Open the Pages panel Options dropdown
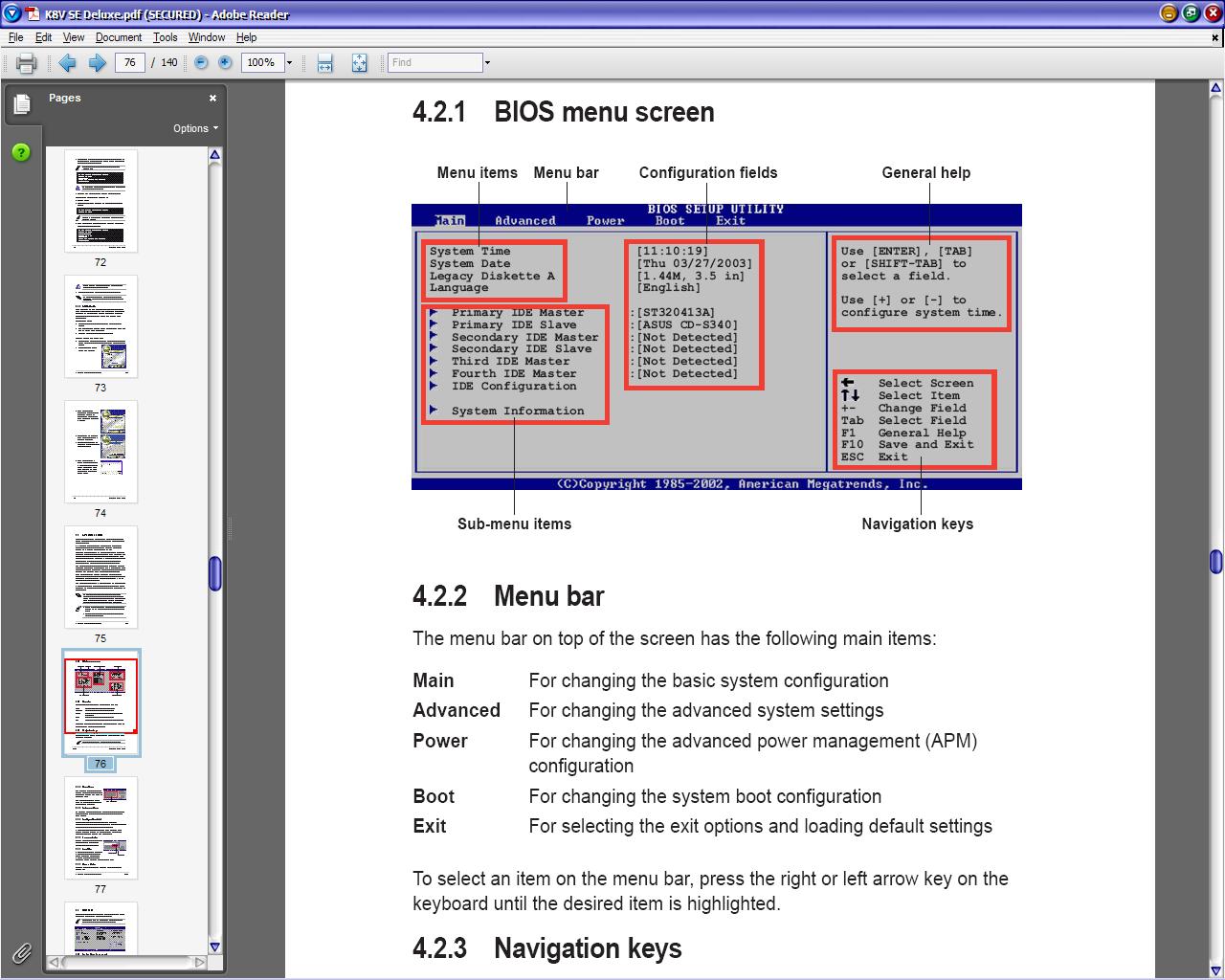 195,128
